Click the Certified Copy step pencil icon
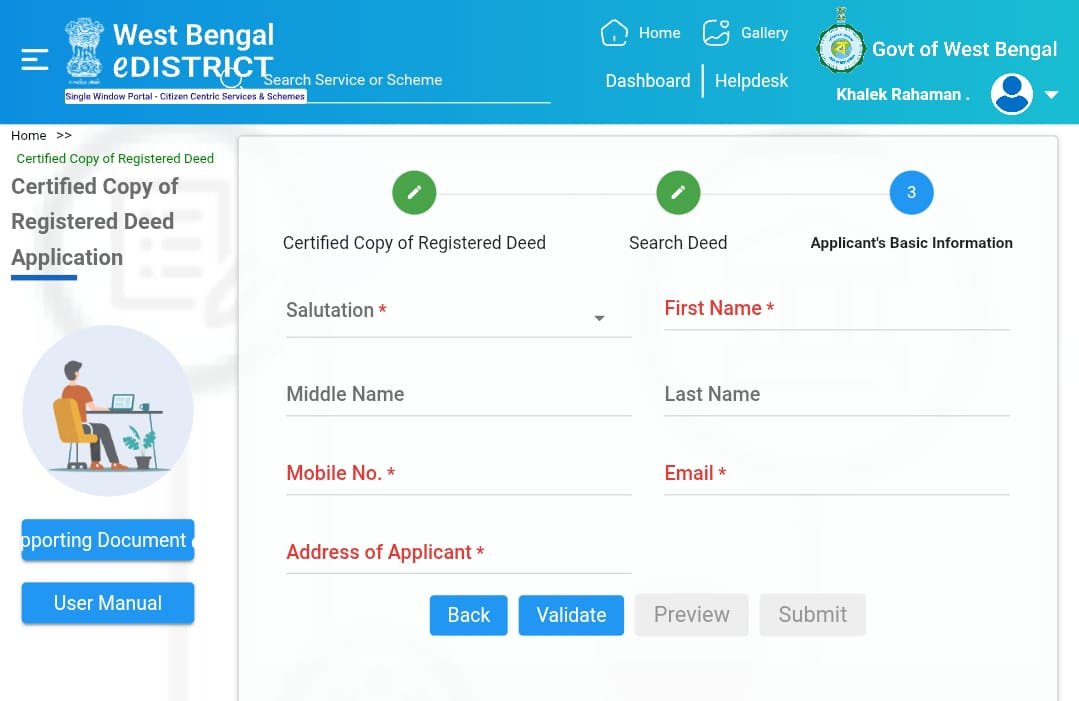Viewport: 1079px width, 701px height. (414, 192)
